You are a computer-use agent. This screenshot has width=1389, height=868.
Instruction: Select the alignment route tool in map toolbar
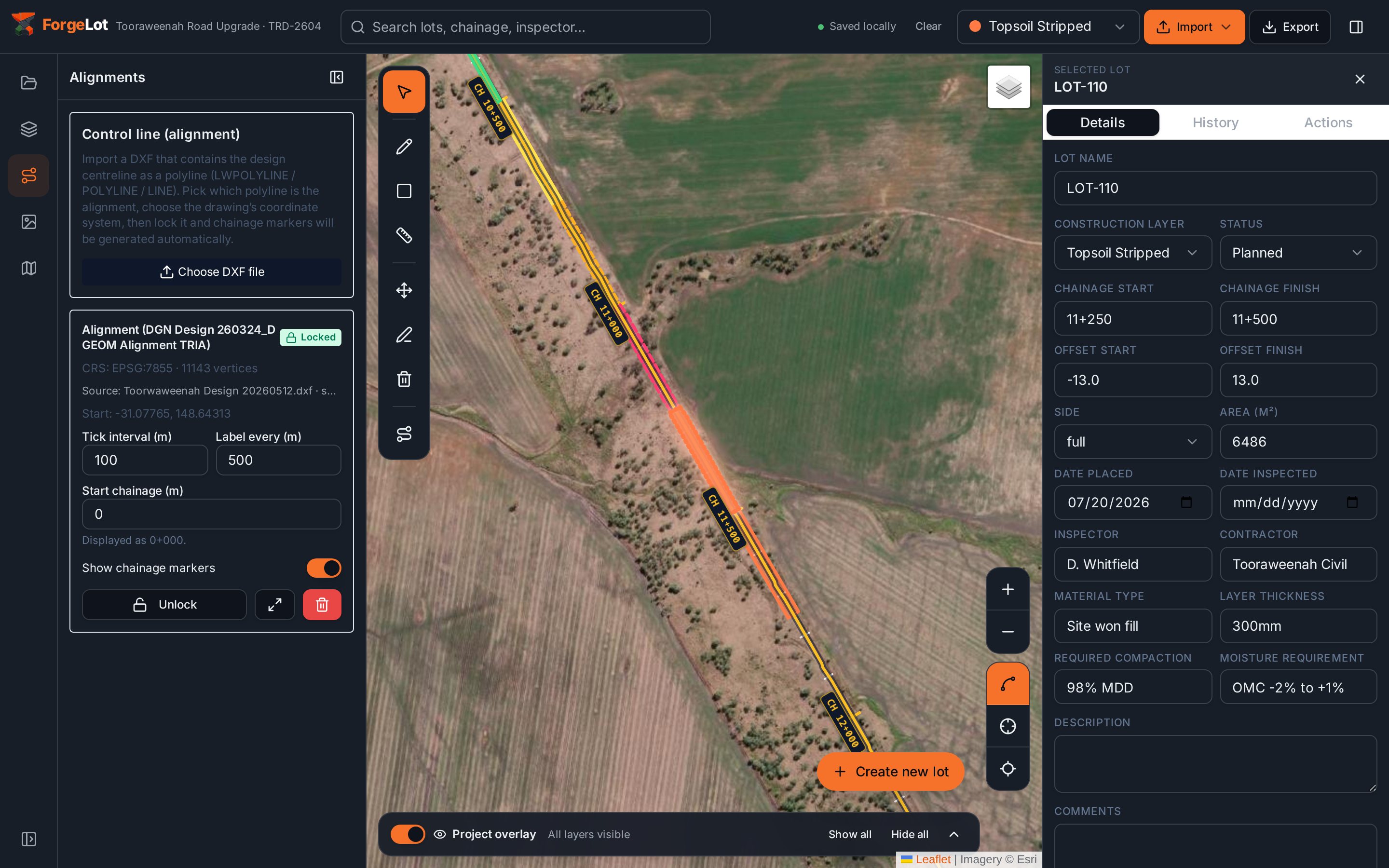[404, 434]
